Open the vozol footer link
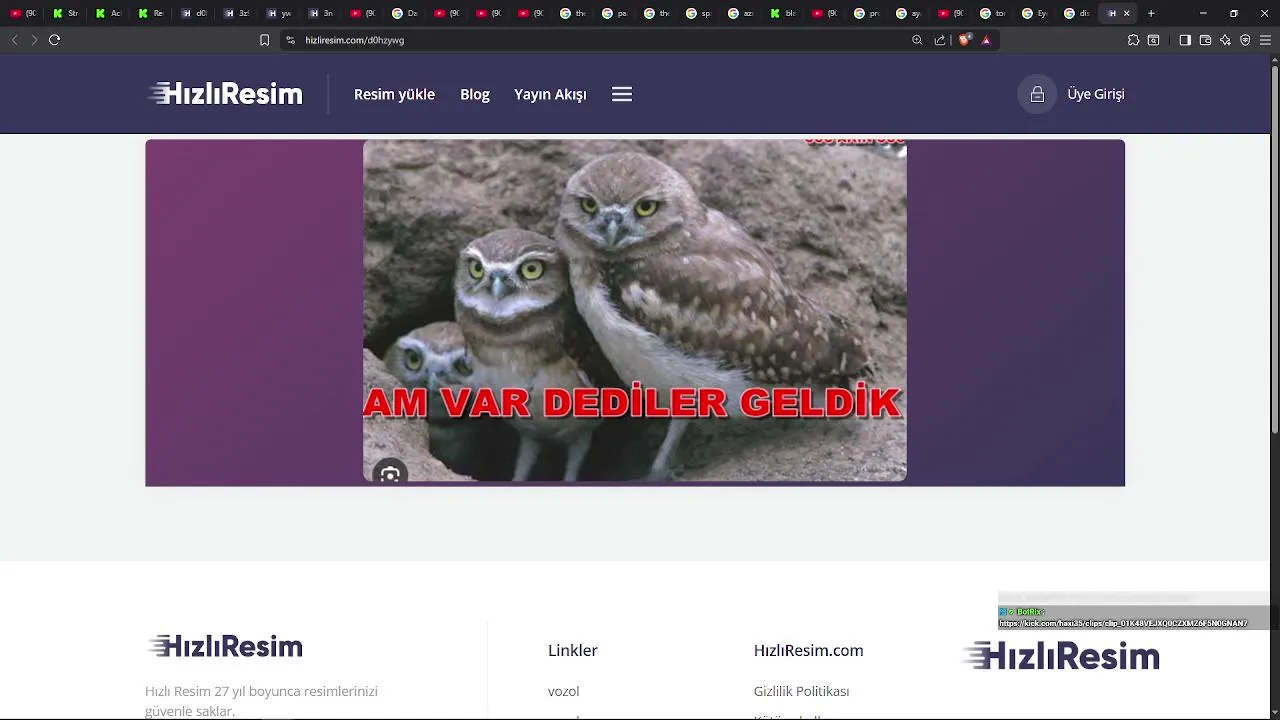The width and height of the screenshot is (1280, 720). point(563,691)
